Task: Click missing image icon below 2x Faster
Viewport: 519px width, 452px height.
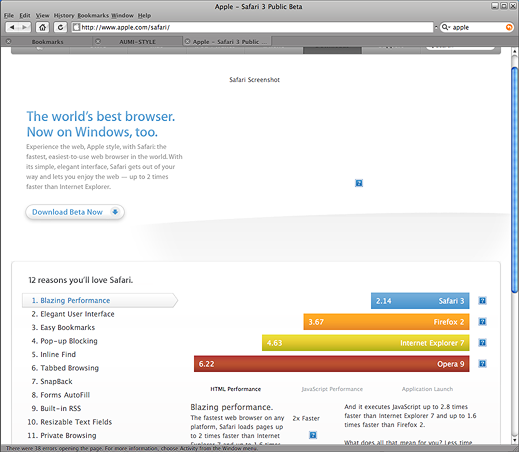Action: click(x=313, y=435)
